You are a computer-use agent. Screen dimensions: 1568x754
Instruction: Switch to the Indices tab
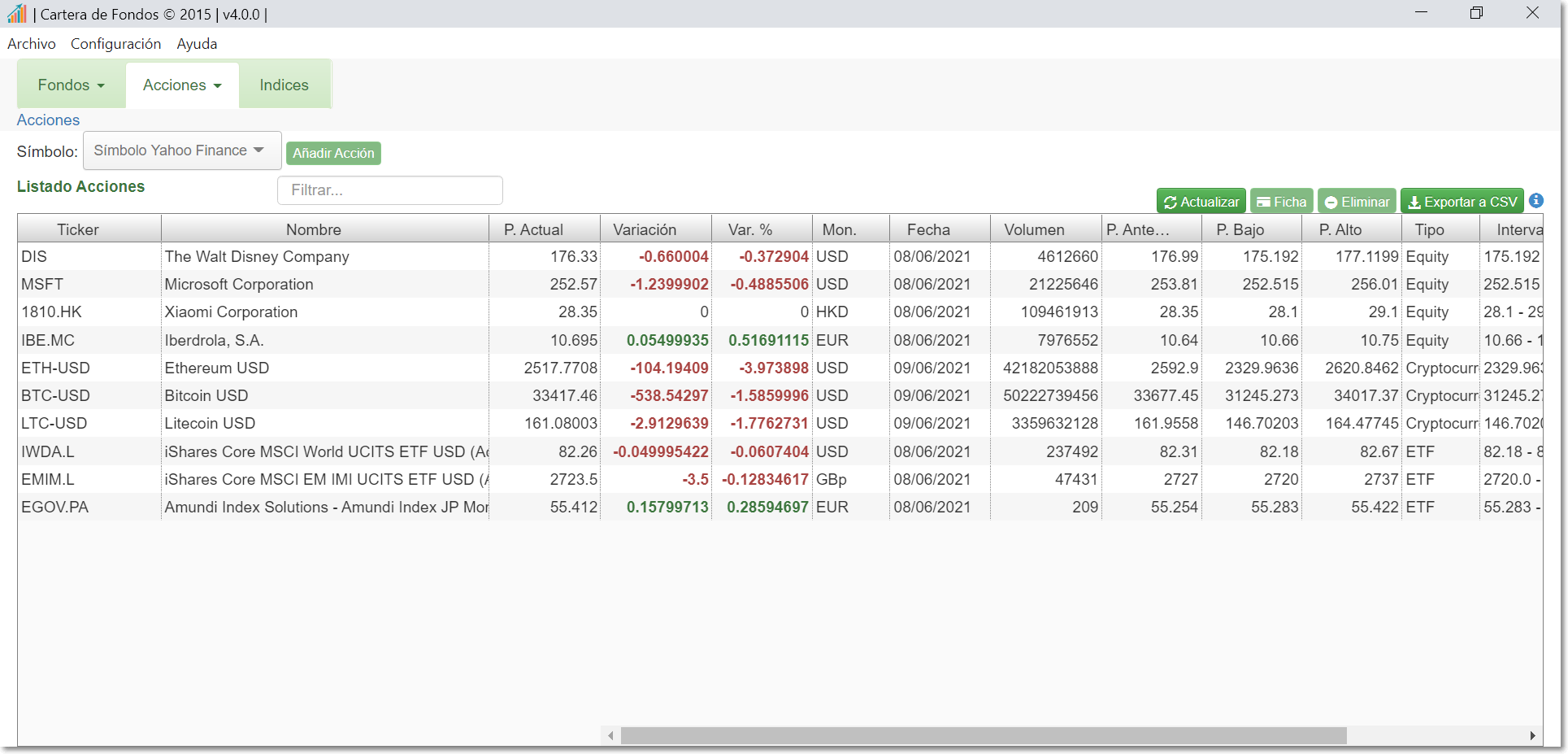pos(284,85)
